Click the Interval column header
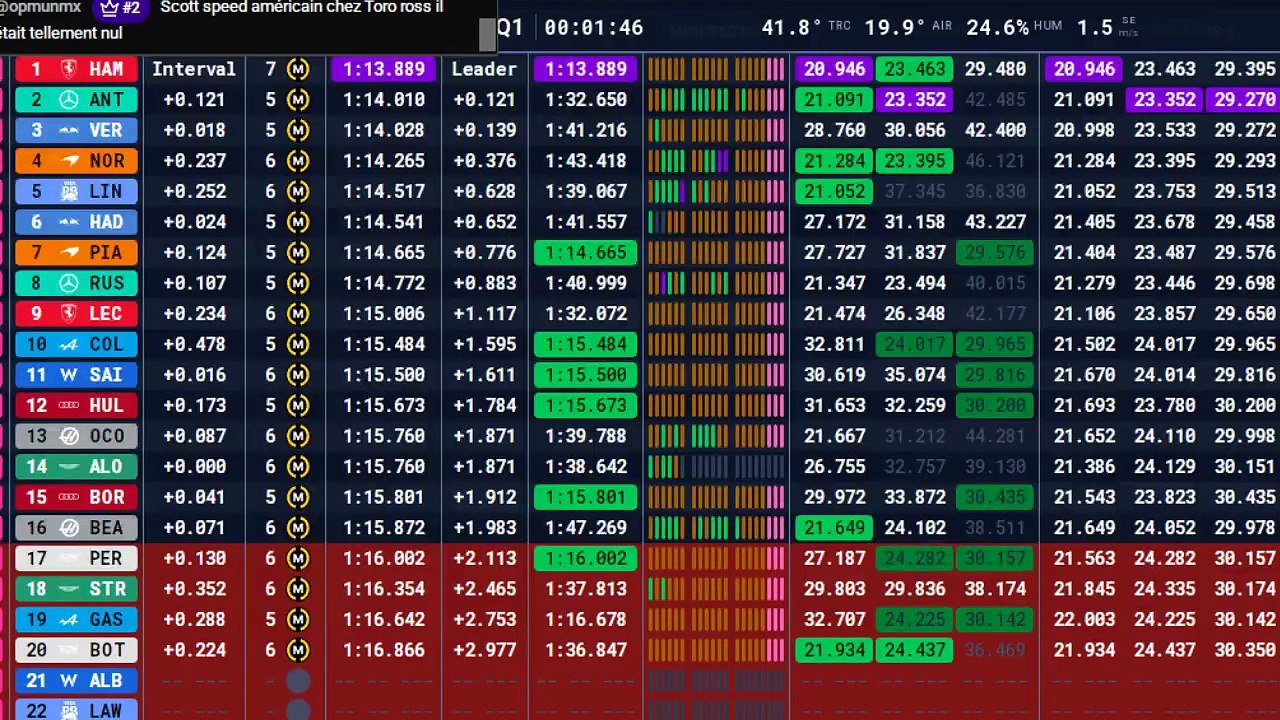The height and width of the screenshot is (720, 1280). (x=194, y=69)
